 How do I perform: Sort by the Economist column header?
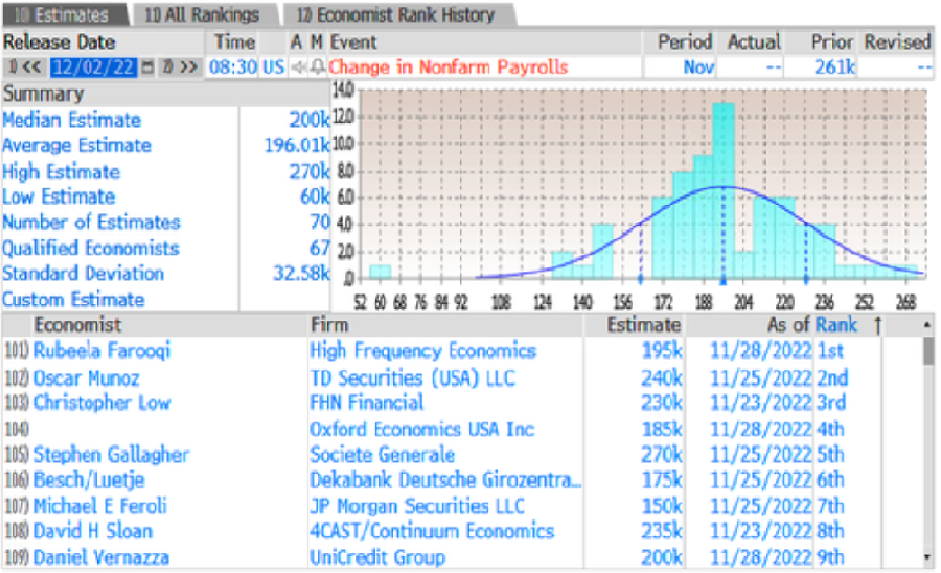[x=78, y=325]
